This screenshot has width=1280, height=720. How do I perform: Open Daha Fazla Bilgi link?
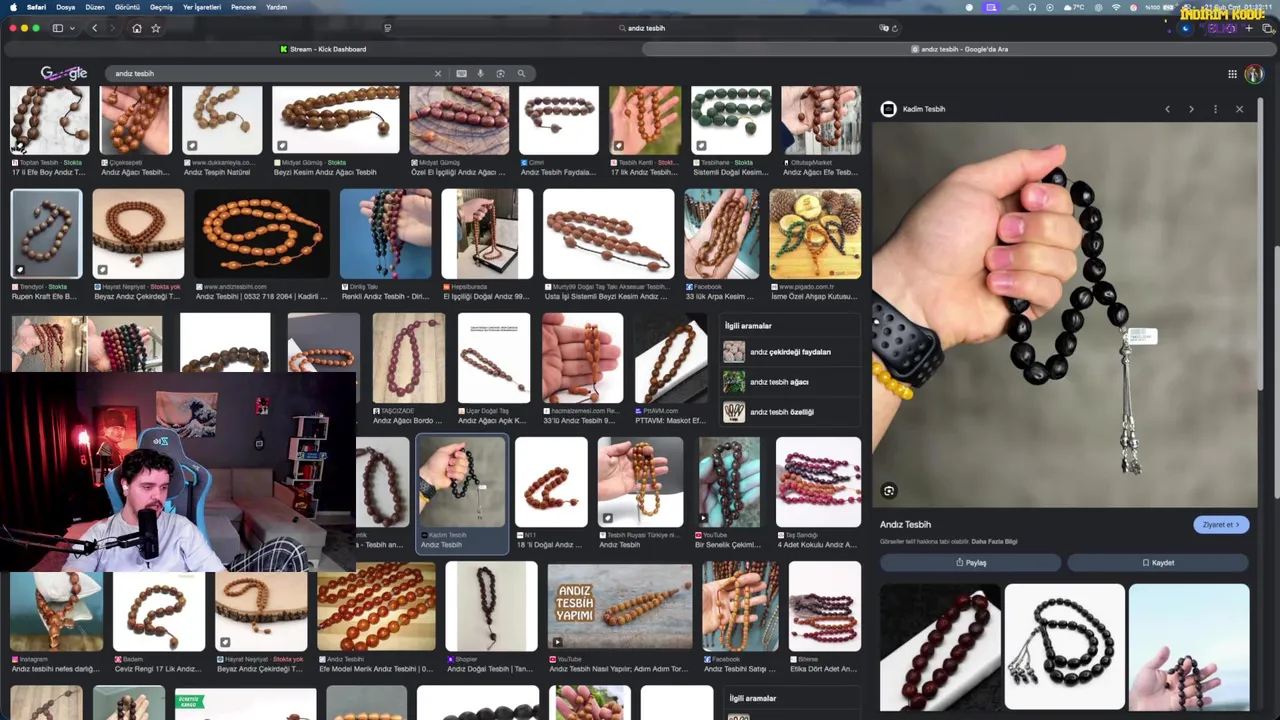click(994, 541)
